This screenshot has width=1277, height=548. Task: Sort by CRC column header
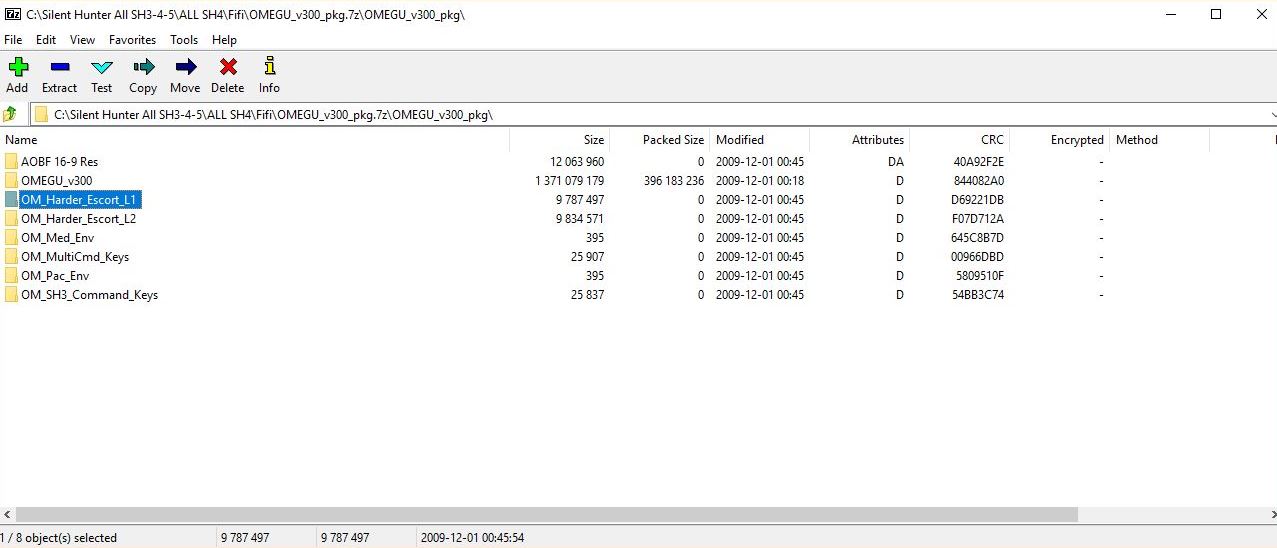(960, 140)
